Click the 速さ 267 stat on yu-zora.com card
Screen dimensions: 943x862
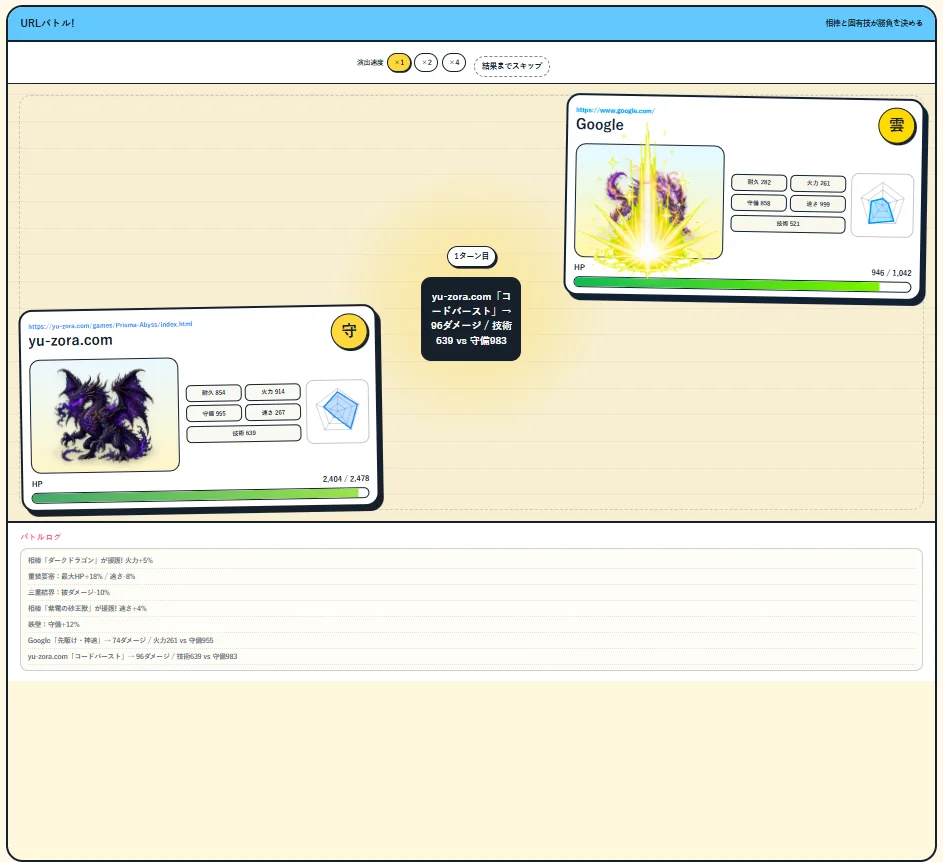pos(273,412)
